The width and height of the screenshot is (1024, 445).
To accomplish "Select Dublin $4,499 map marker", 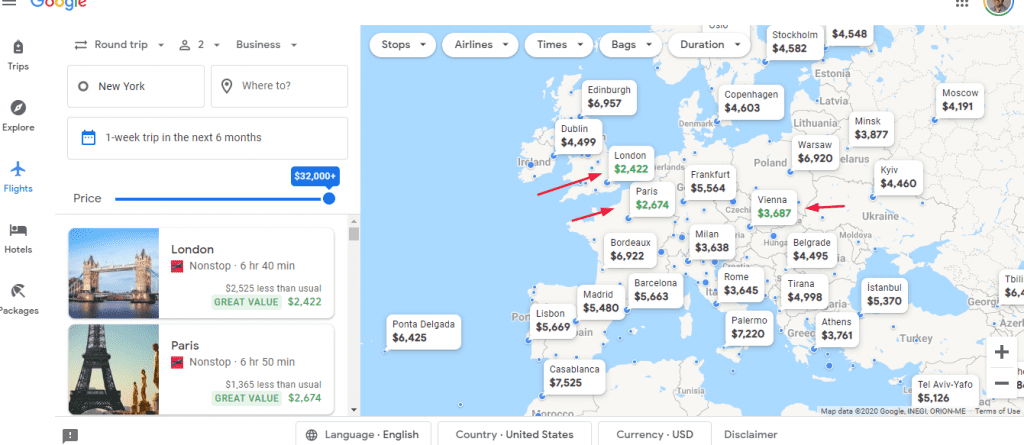I will click(578, 136).
